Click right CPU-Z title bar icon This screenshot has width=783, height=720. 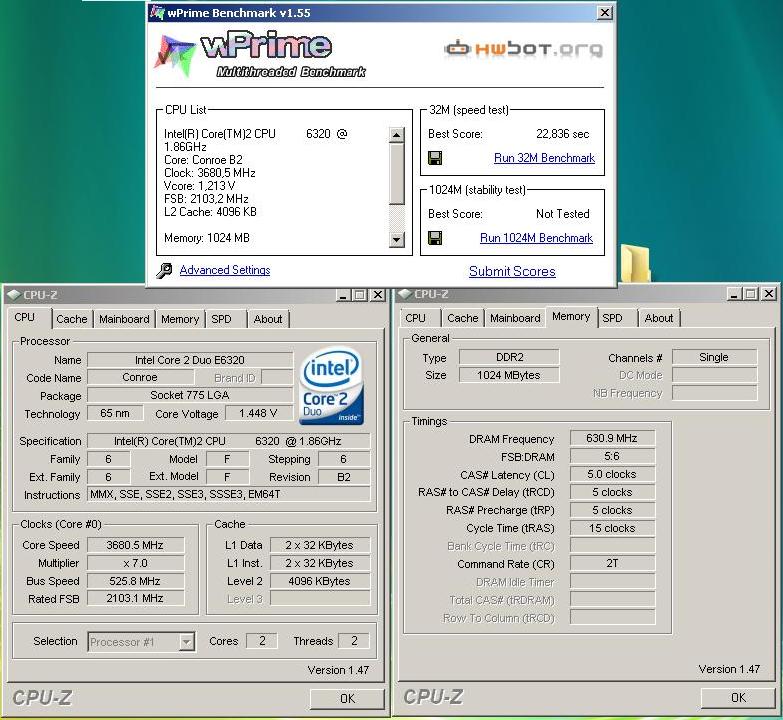(x=404, y=294)
